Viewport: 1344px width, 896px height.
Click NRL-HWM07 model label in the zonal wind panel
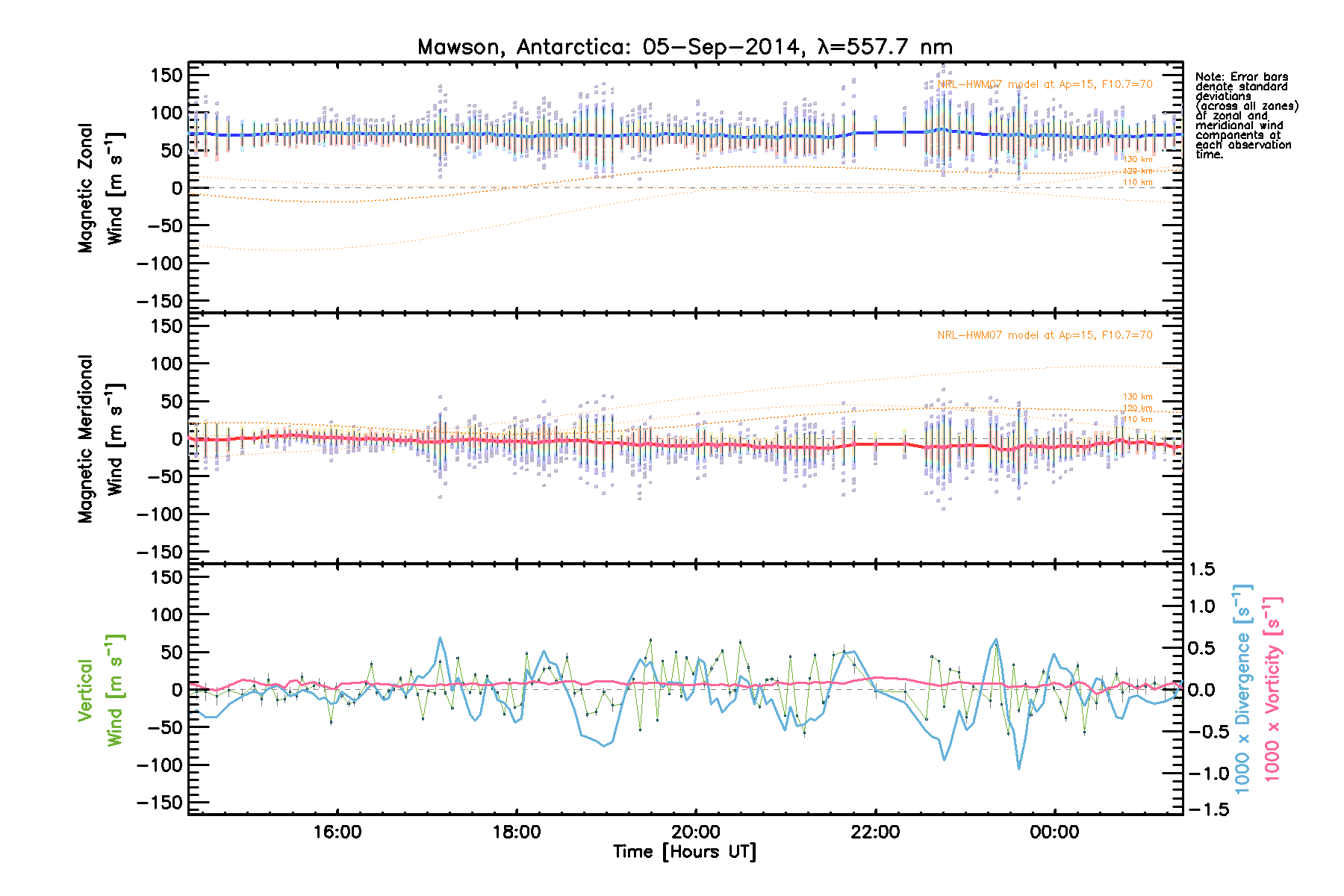tap(1045, 84)
